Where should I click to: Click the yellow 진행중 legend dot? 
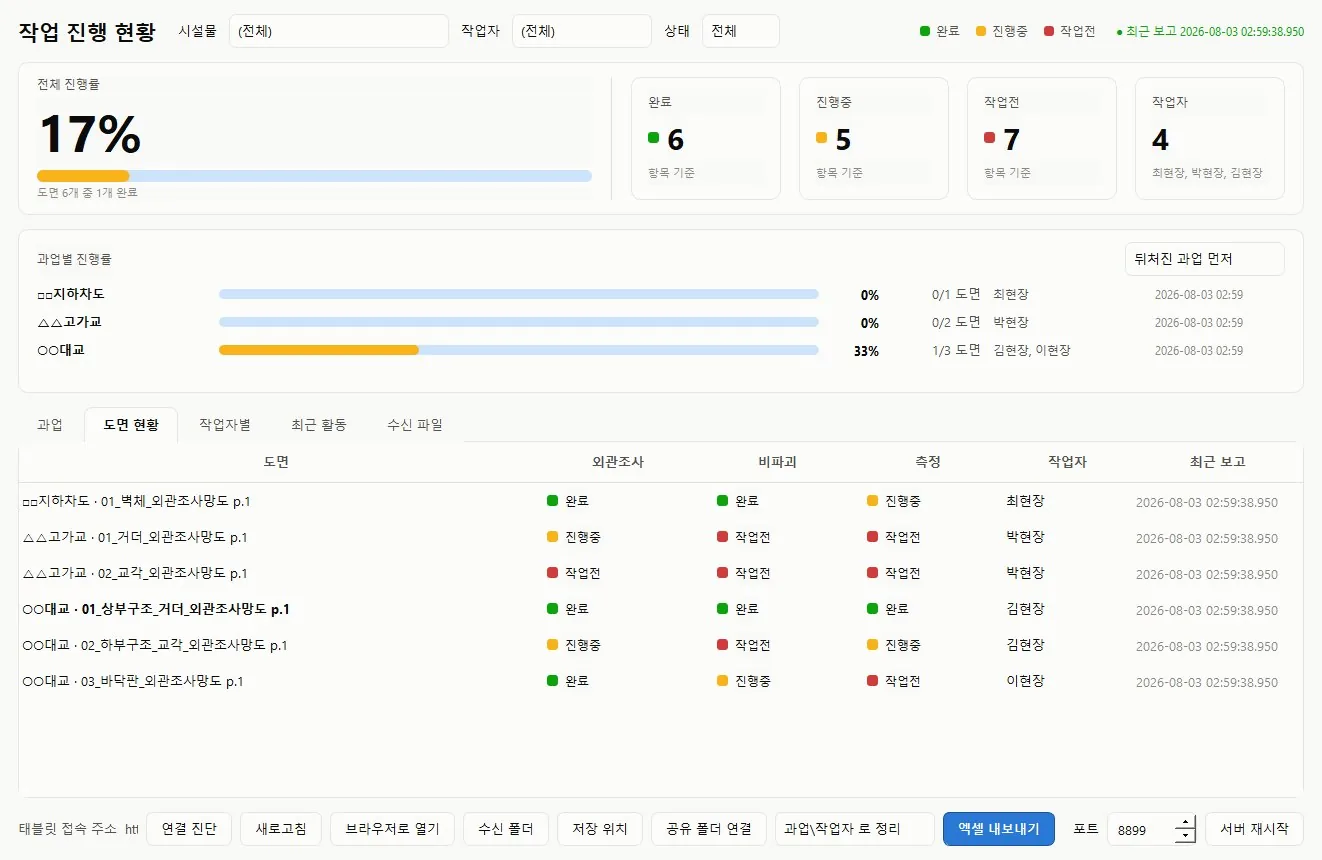tap(981, 31)
